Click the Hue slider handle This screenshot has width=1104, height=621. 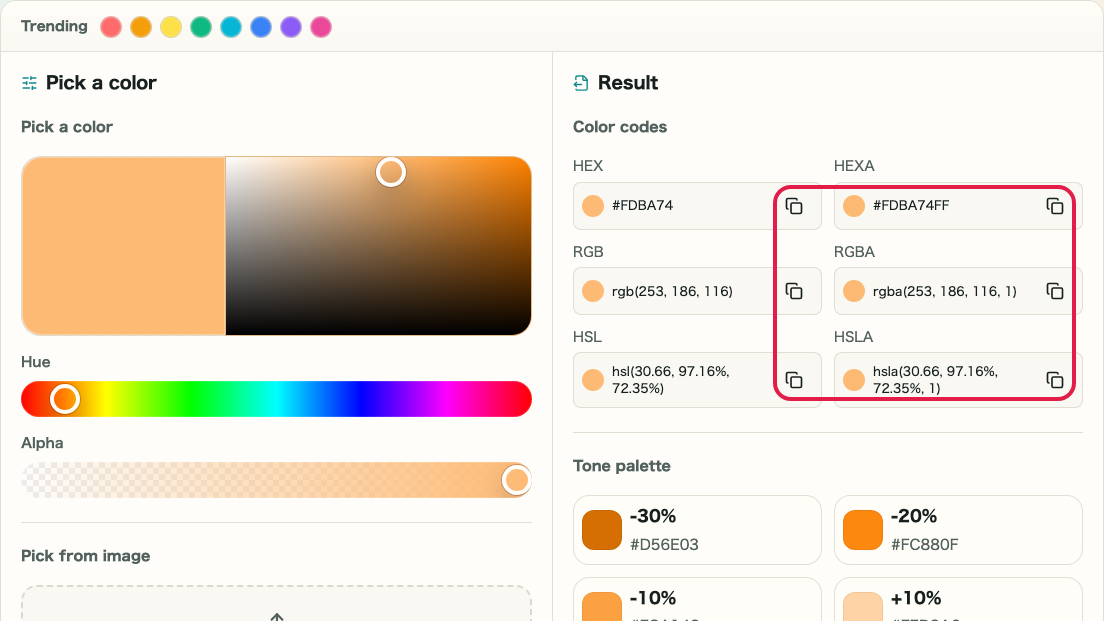point(65,399)
